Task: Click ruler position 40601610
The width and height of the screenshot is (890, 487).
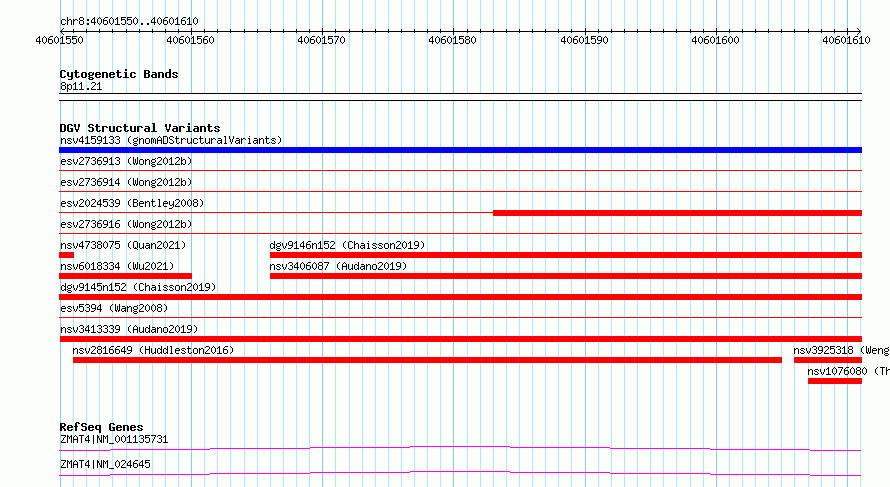Action: [x=847, y=40]
